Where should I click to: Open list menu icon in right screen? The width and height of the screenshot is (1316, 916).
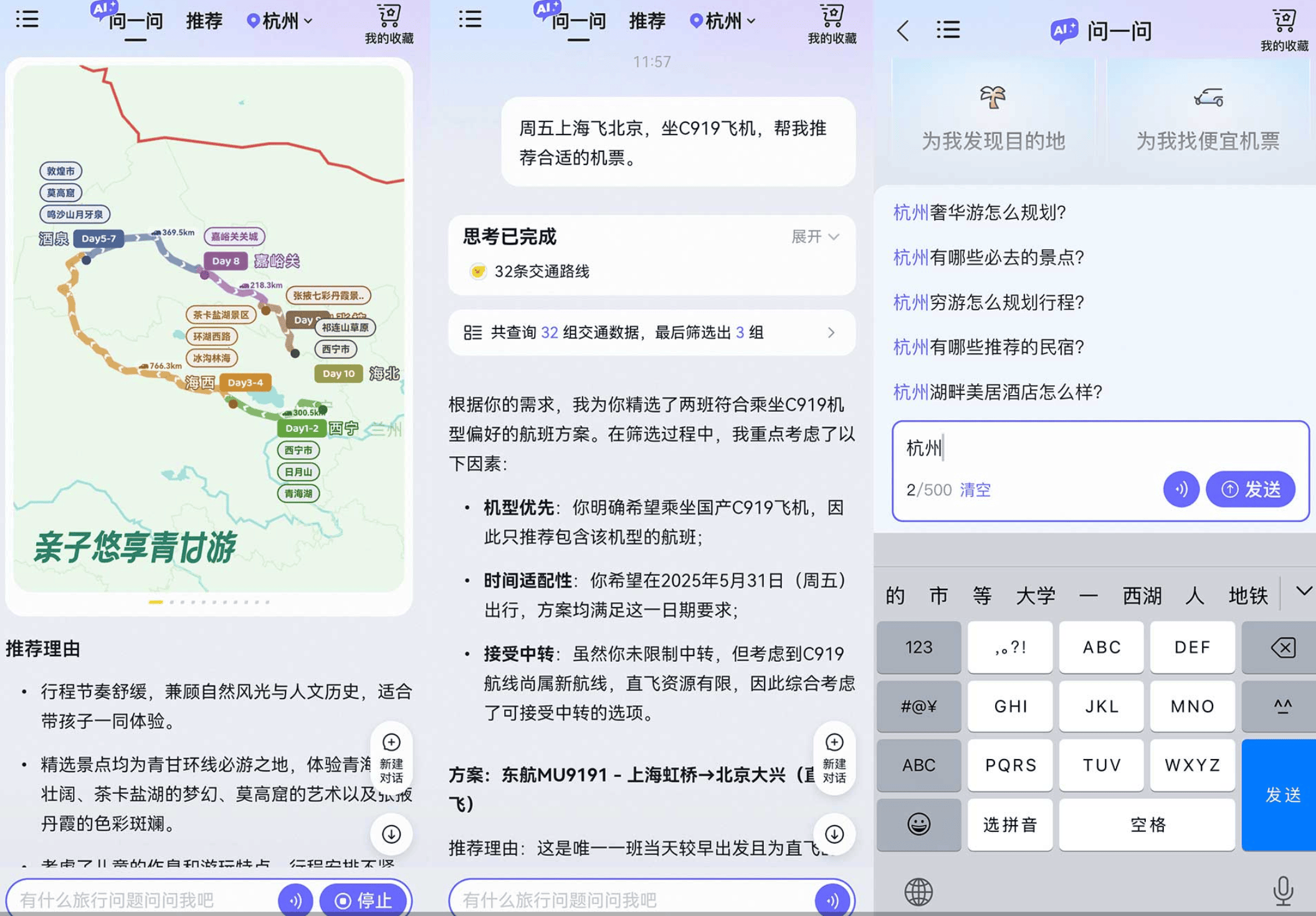pyautogui.click(x=948, y=29)
